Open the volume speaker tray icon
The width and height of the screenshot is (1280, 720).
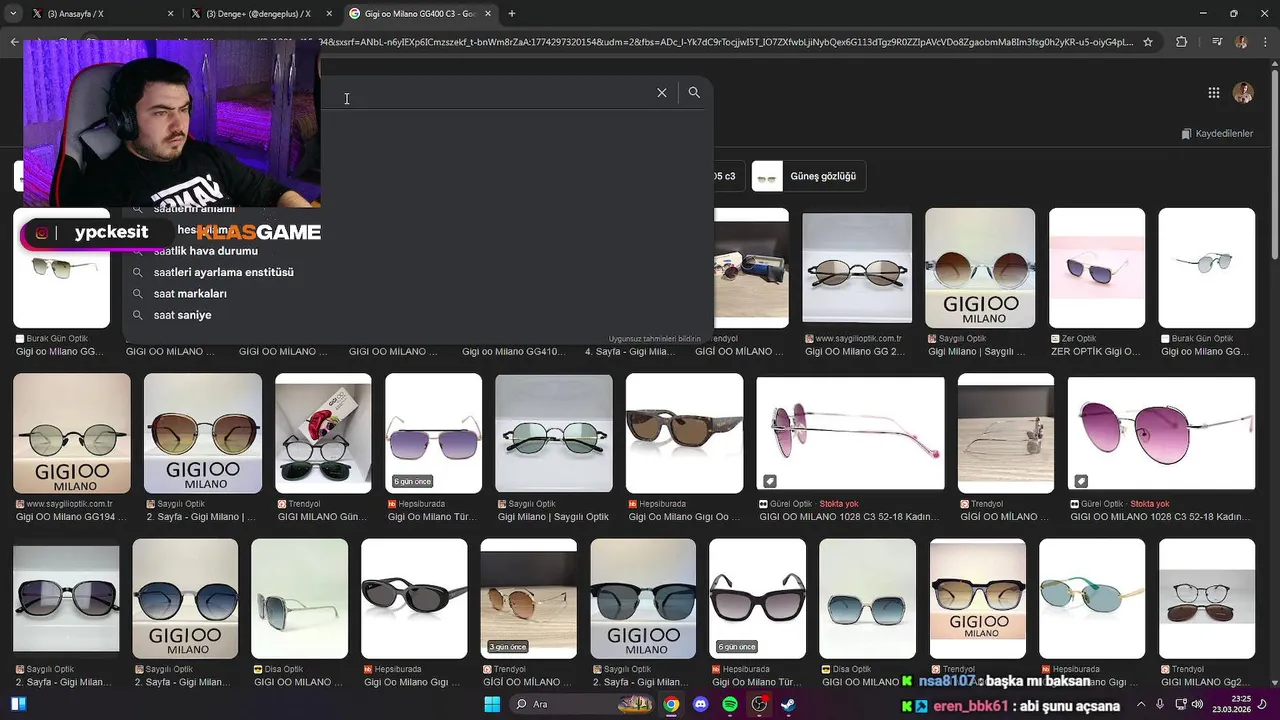(x=1198, y=704)
